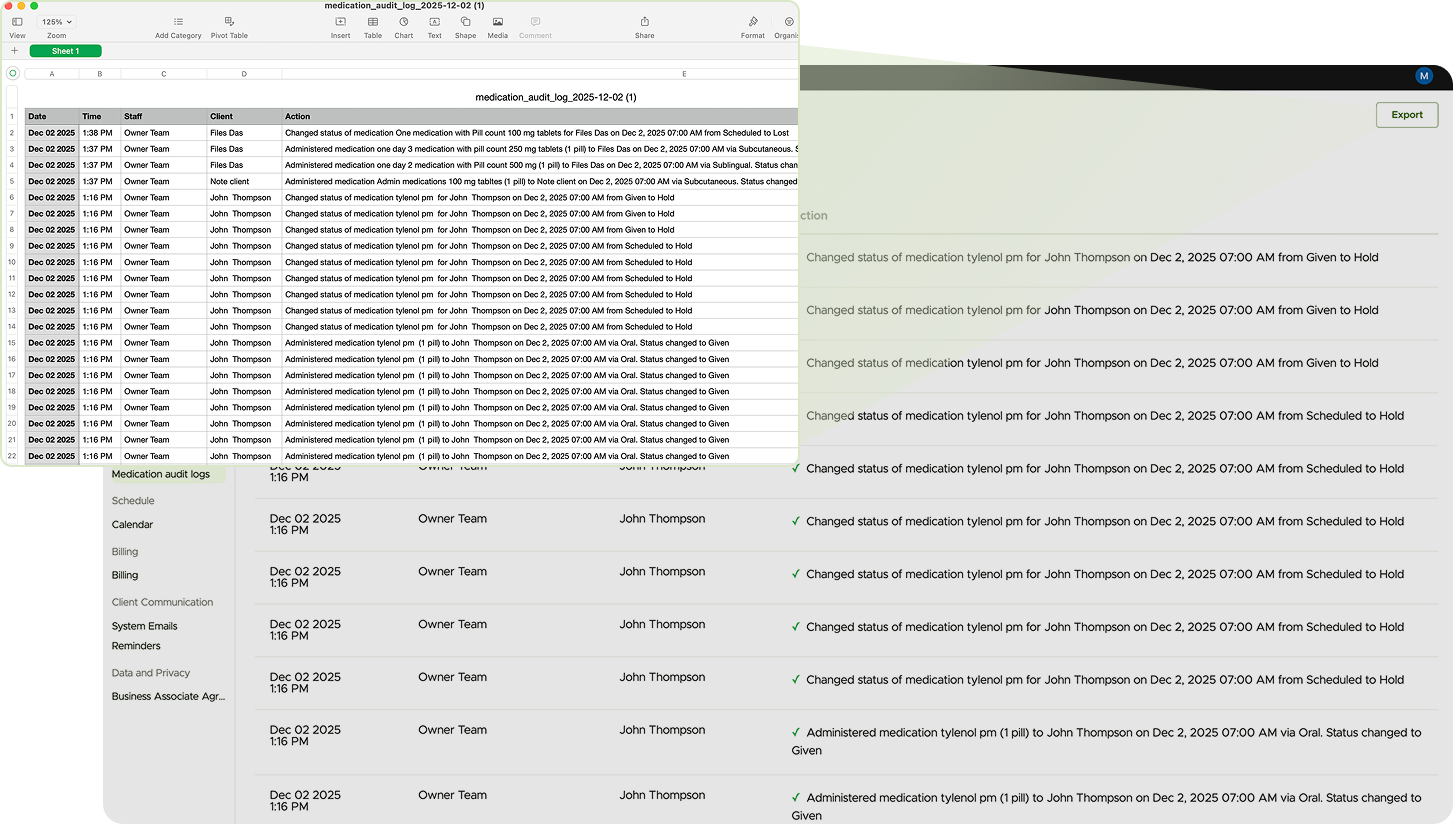The height and width of the screenshot is (824, 1453).
Task: Select cell Changed status to Lost in row 2
Action: [x=540, y=133]
